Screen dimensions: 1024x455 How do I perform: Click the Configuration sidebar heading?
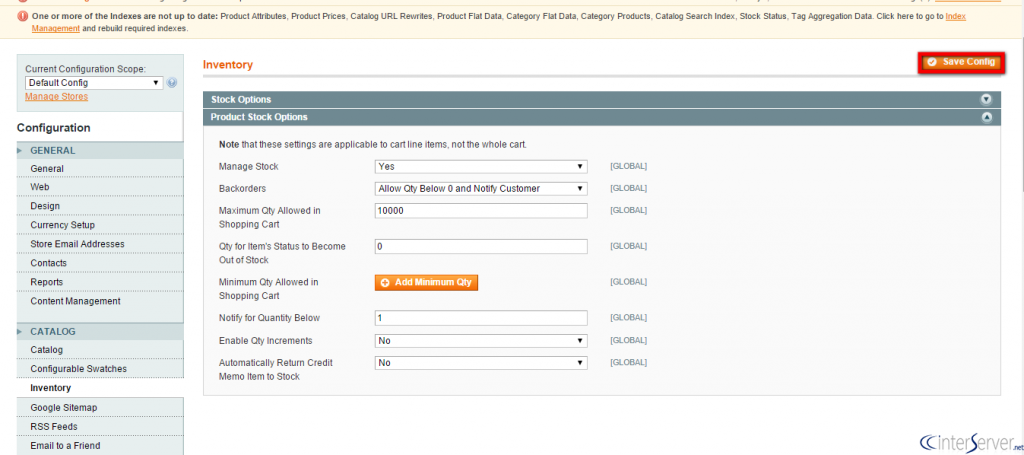point(54,128)
